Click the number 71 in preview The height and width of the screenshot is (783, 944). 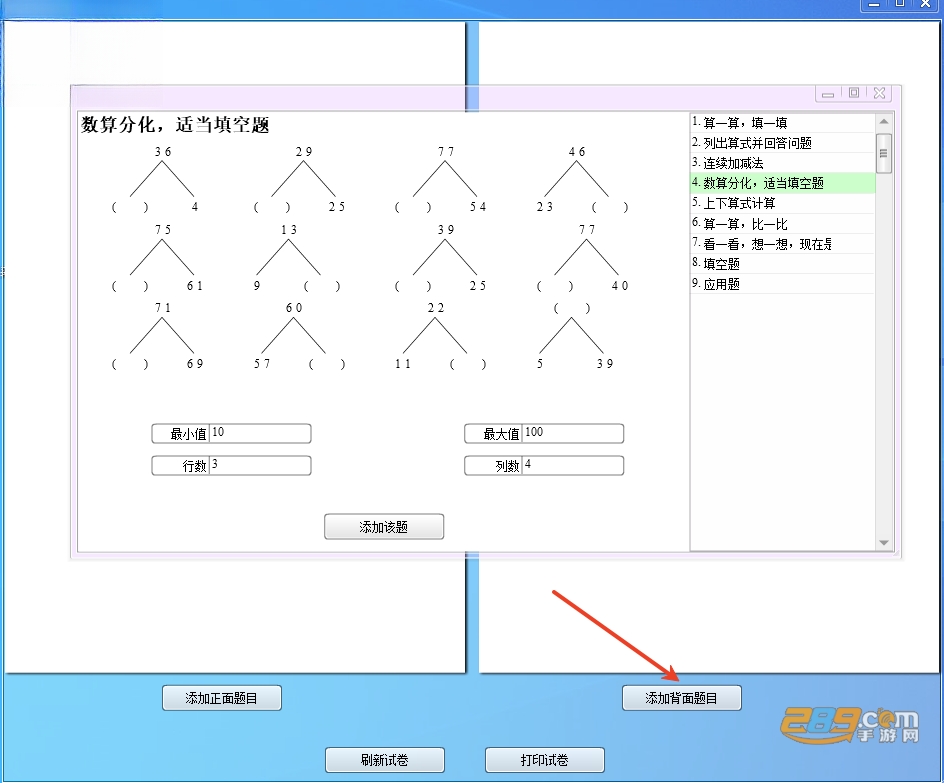click(x=163, y=308)
